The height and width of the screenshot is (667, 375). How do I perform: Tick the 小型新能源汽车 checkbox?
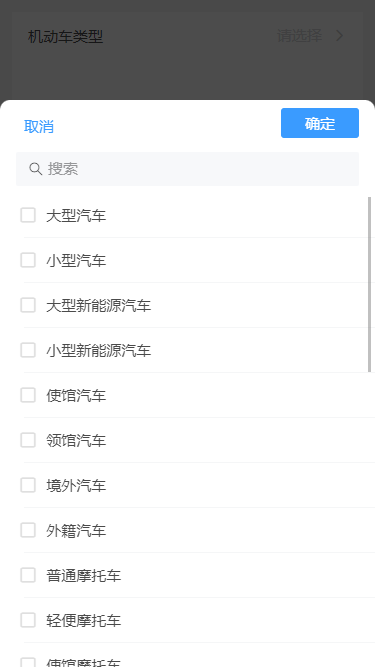pyautogui.click(x=28, y=350)
